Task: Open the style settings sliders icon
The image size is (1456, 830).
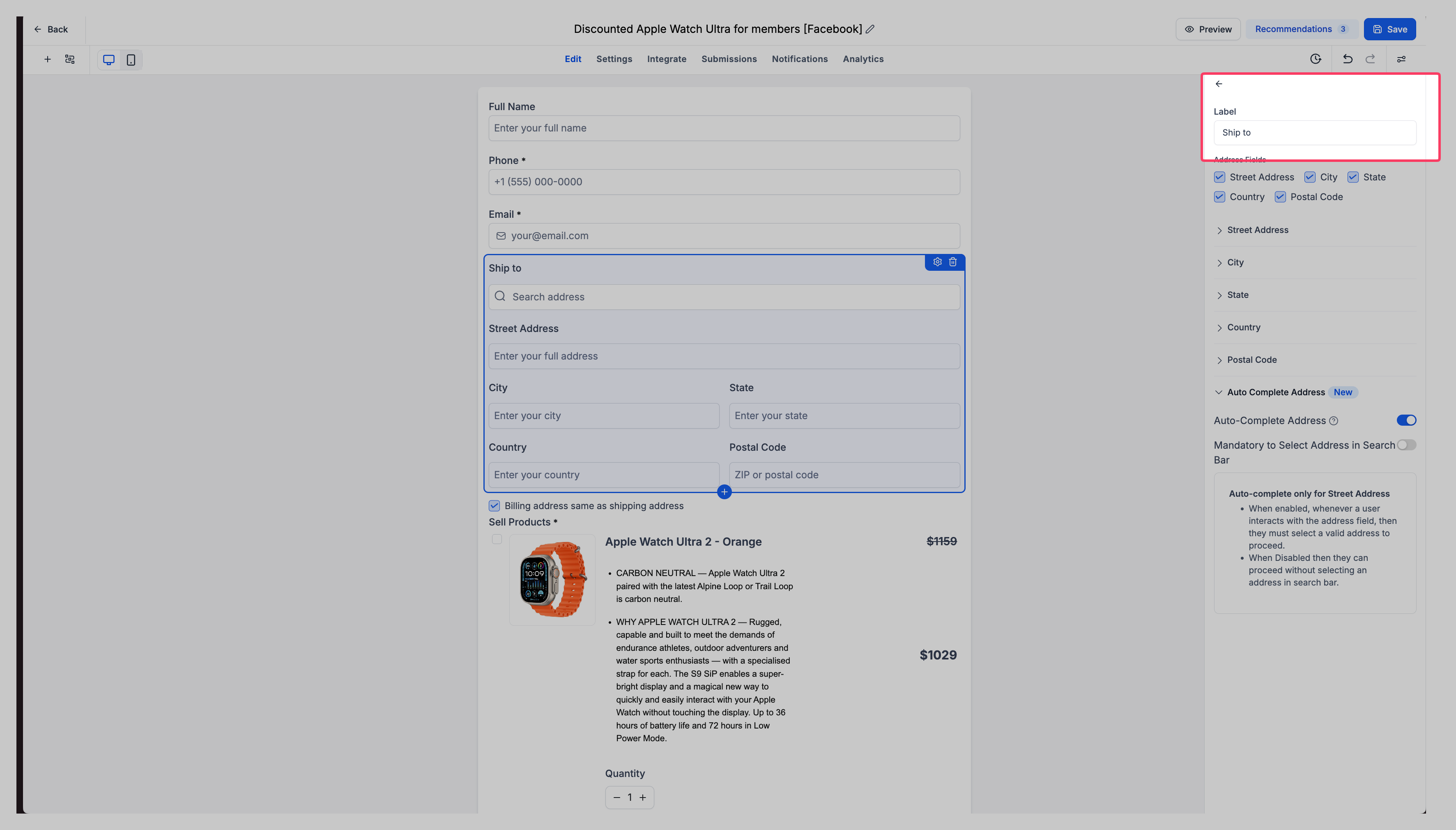Action: pos(1401,59)
